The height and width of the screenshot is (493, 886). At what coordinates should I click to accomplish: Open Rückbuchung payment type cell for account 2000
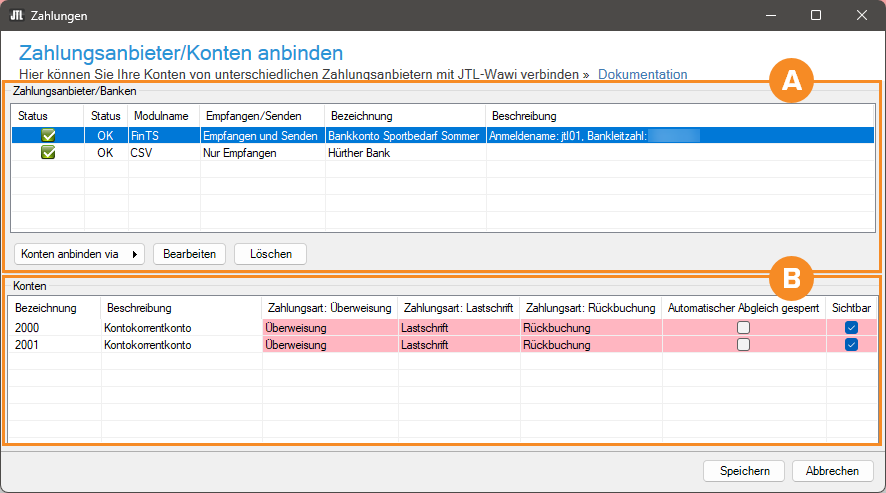pyautogui.click(x=590, y=328)
